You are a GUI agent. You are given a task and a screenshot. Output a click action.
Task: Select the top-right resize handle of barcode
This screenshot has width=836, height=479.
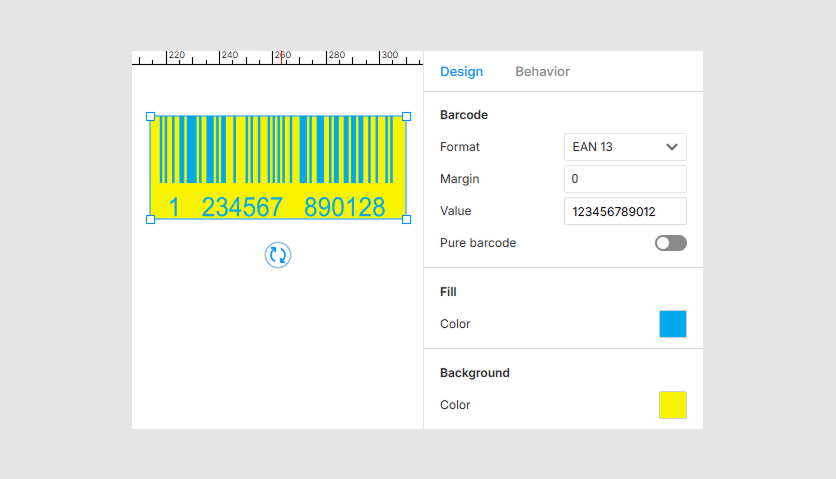[x=406, y=117]
